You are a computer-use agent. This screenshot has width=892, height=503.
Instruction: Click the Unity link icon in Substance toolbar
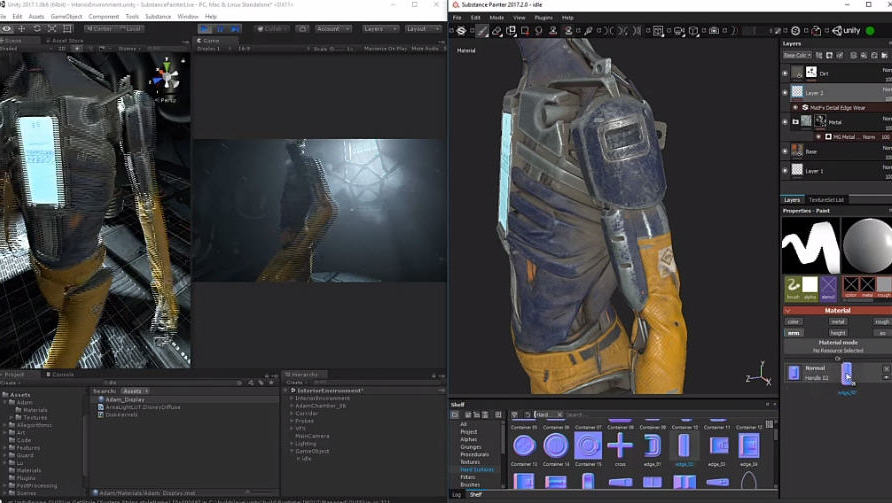tap(846, 31)
